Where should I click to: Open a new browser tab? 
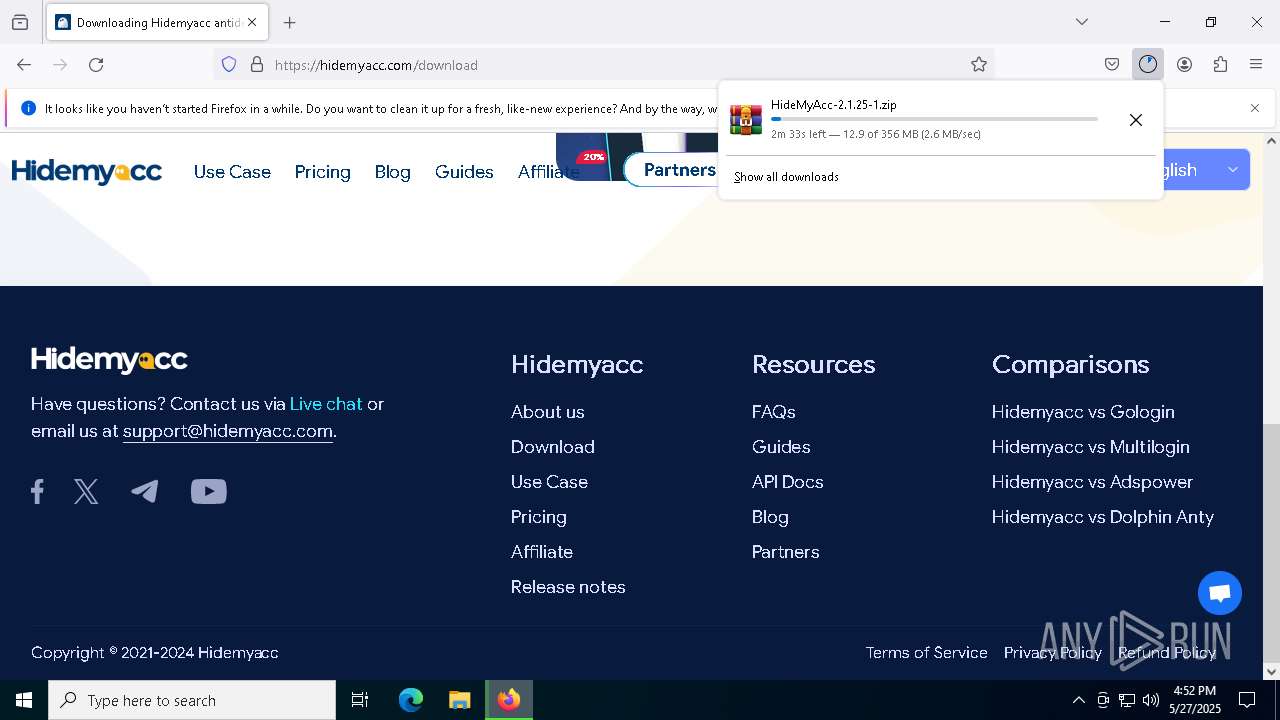[290, 22]
